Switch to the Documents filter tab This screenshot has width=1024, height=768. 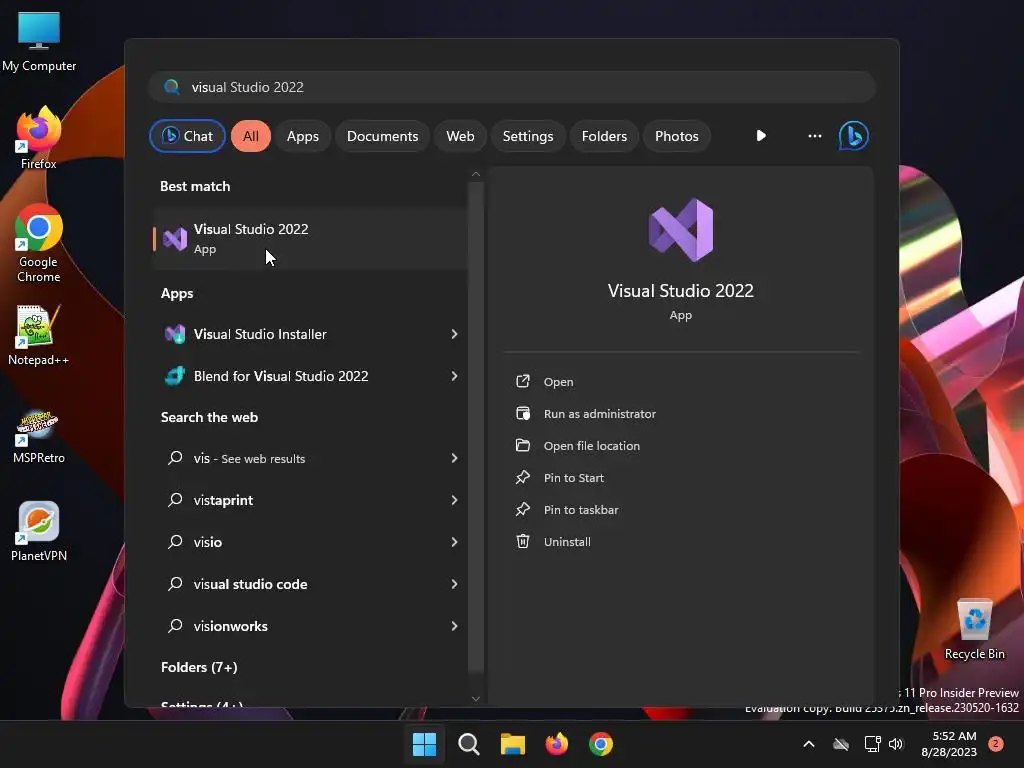[x=382, y=136]
